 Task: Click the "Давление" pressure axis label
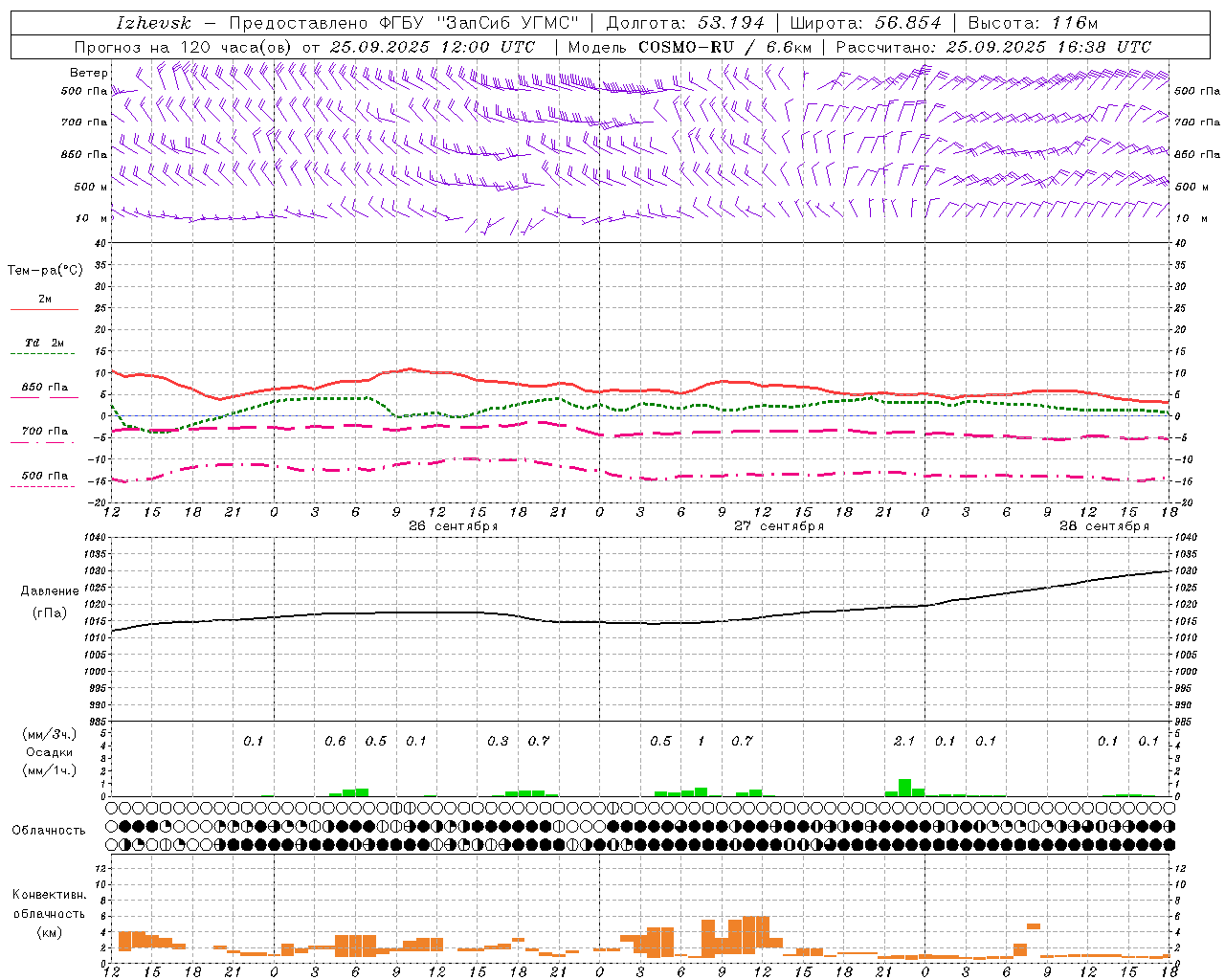point(50,591)
